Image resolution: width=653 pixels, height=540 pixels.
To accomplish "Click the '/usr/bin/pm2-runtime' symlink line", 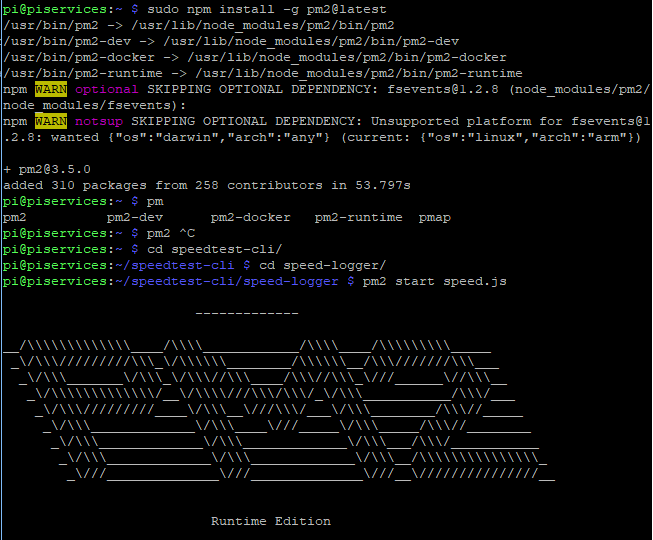I will (262, 73).
